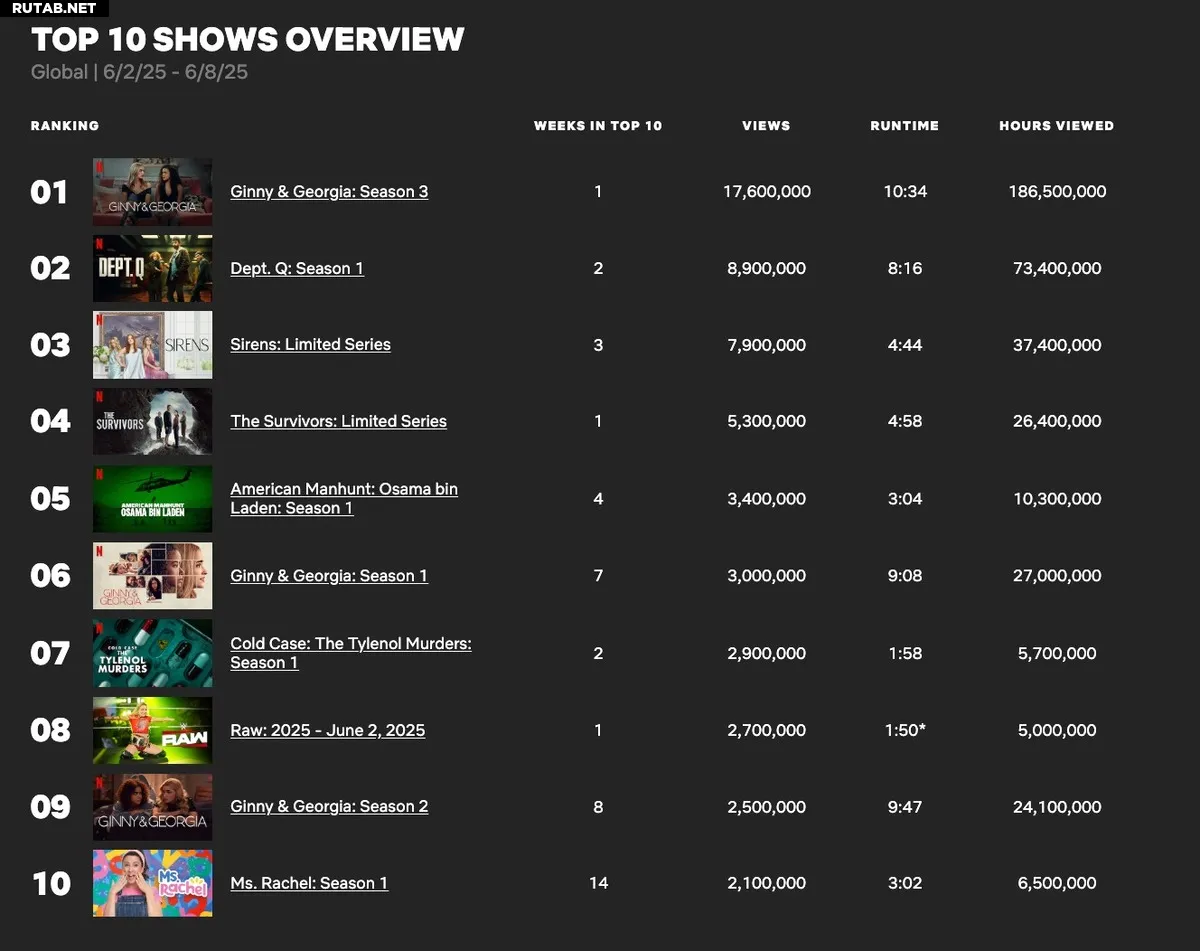Click the runtime value 4:58
Image resolution: width=1200 pixels, height=951 pixels.
(x=905, y=421)
